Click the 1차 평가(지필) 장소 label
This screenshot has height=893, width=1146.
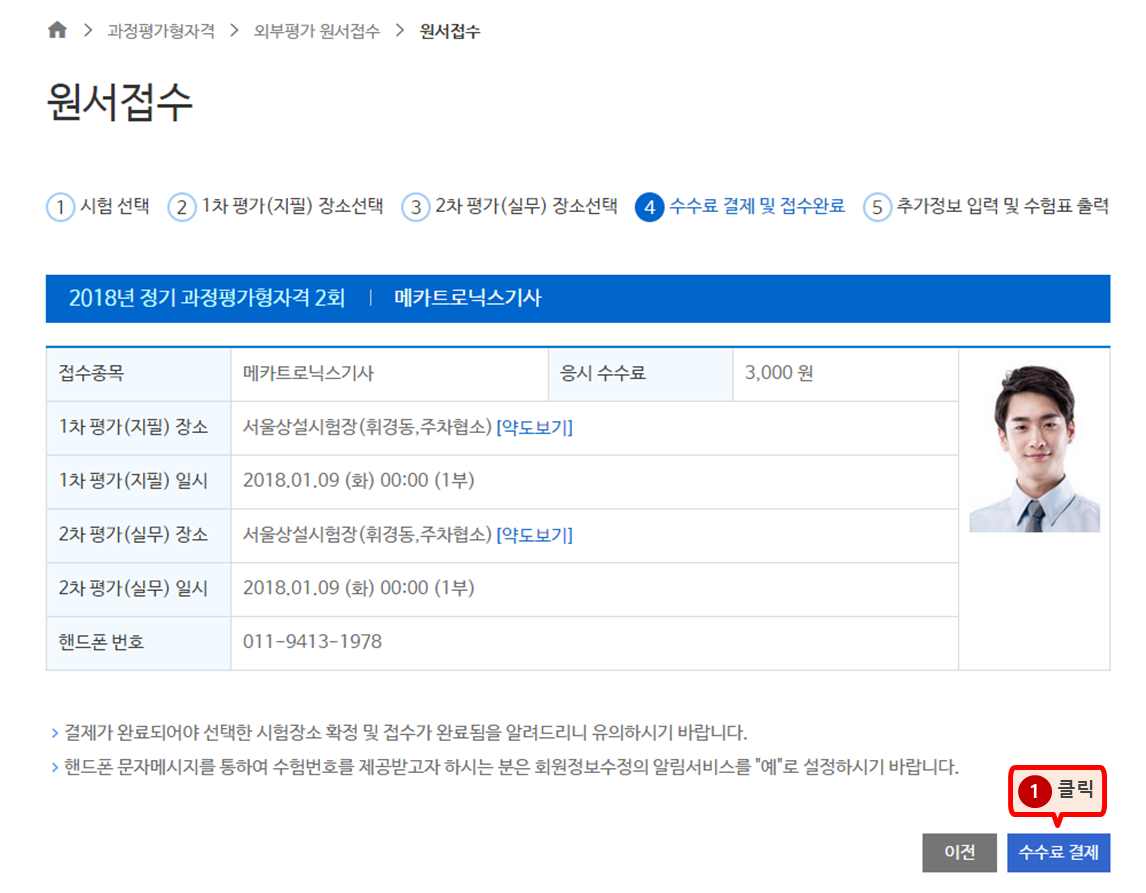(133, 428)
